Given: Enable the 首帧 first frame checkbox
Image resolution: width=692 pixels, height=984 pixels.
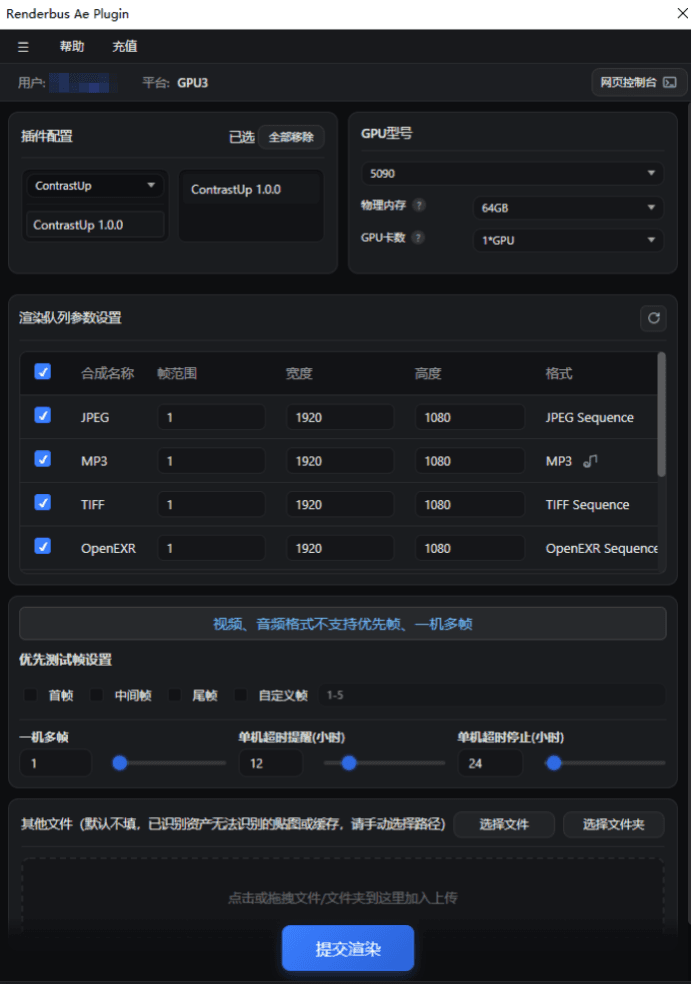Looking at the screenshot, I should tap(30, 695).
